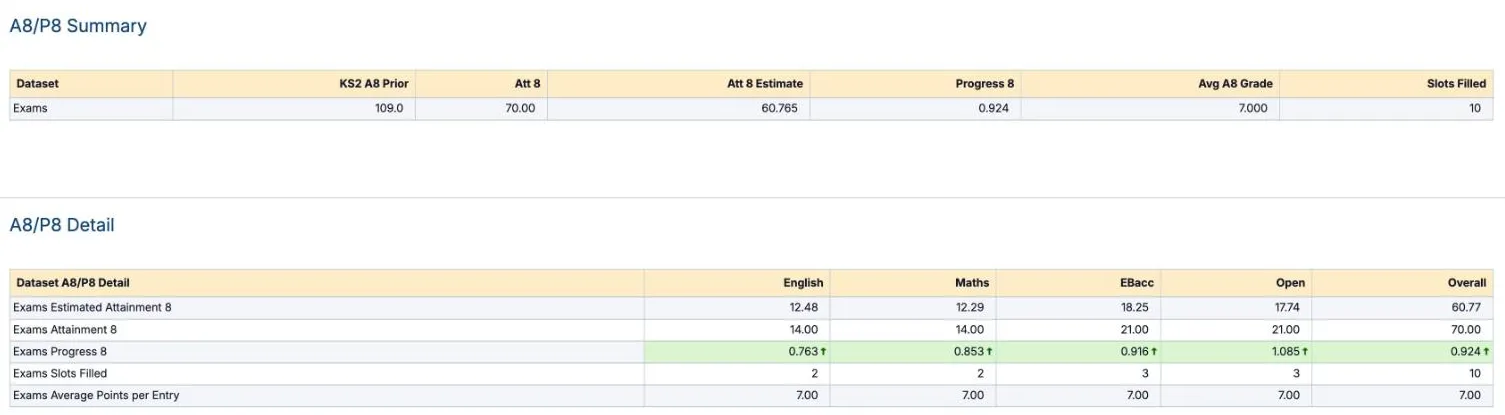Click the Att 8 Estimate column header
The height and width of the screenshot is (415, 1505).
point(678,84)
